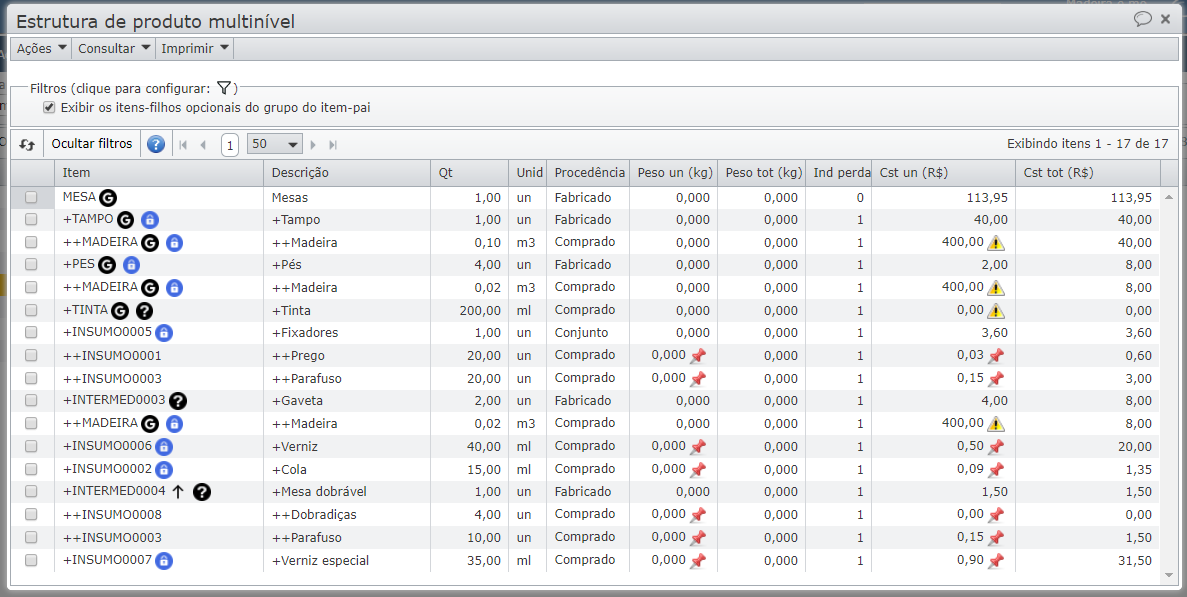
Task: Click the G icon on the +PES row
Action: click(107, 265)
